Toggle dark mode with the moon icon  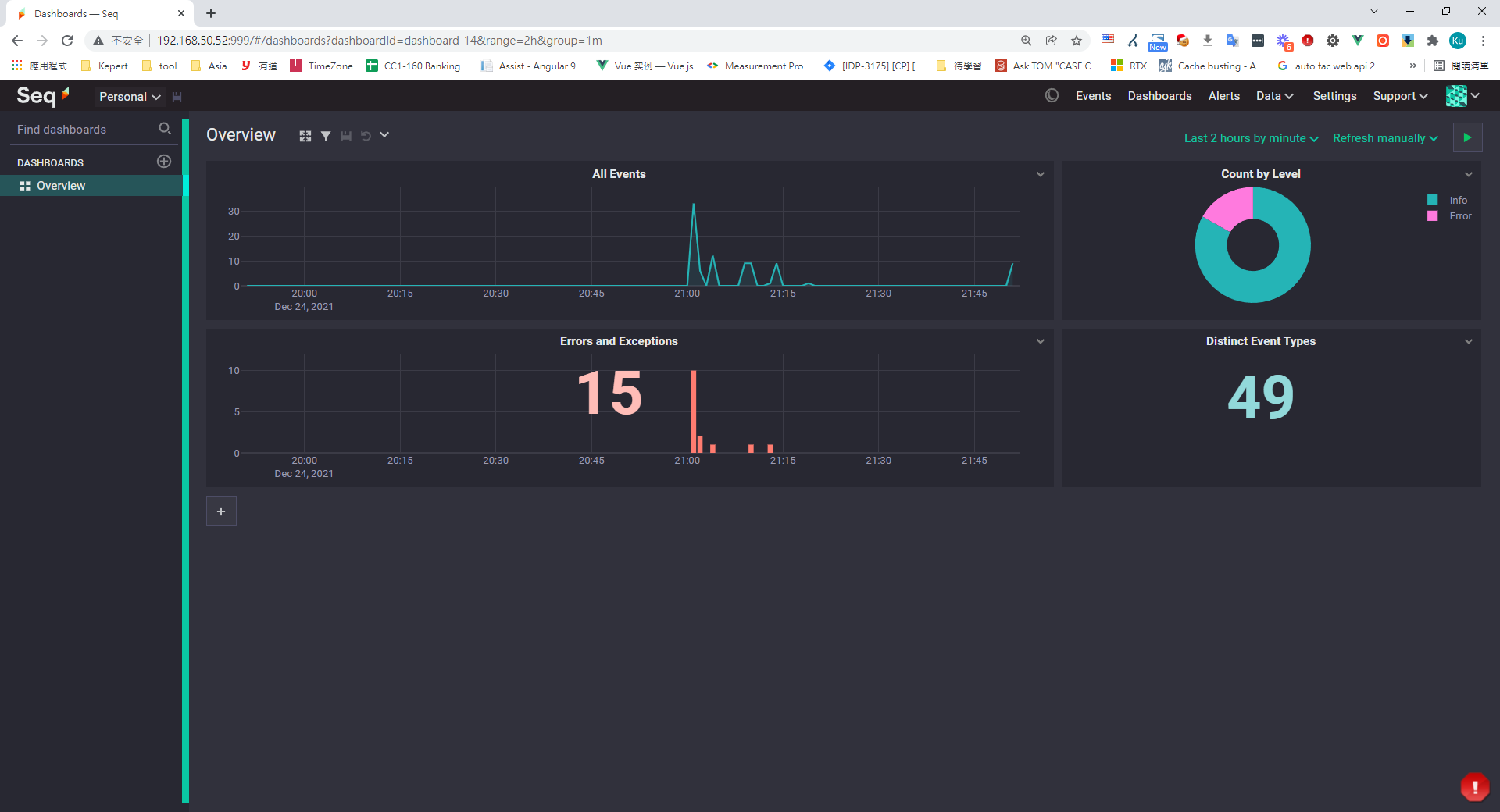(x=1052, y=96)
